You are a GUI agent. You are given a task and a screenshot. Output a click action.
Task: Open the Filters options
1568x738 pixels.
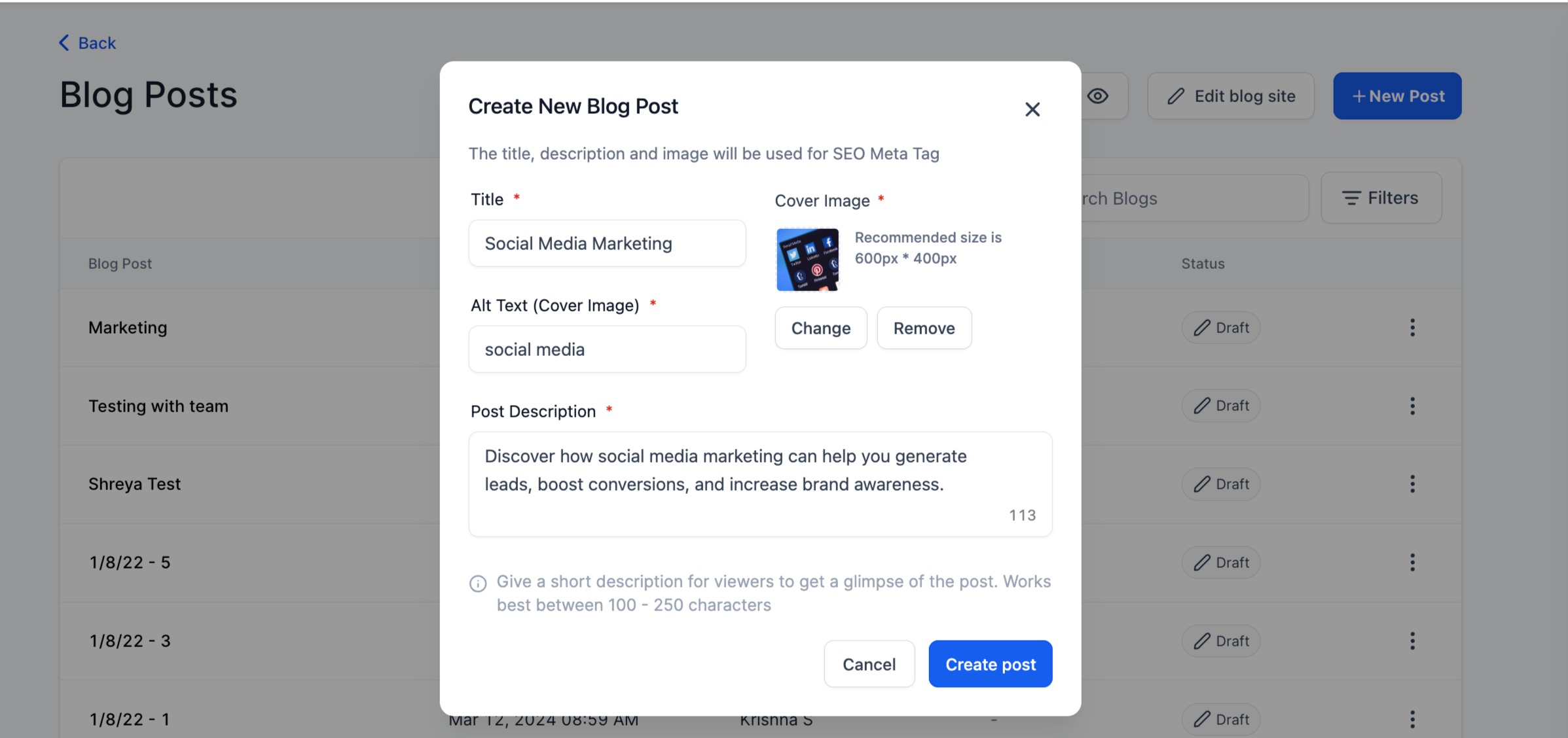(1381, 198)
